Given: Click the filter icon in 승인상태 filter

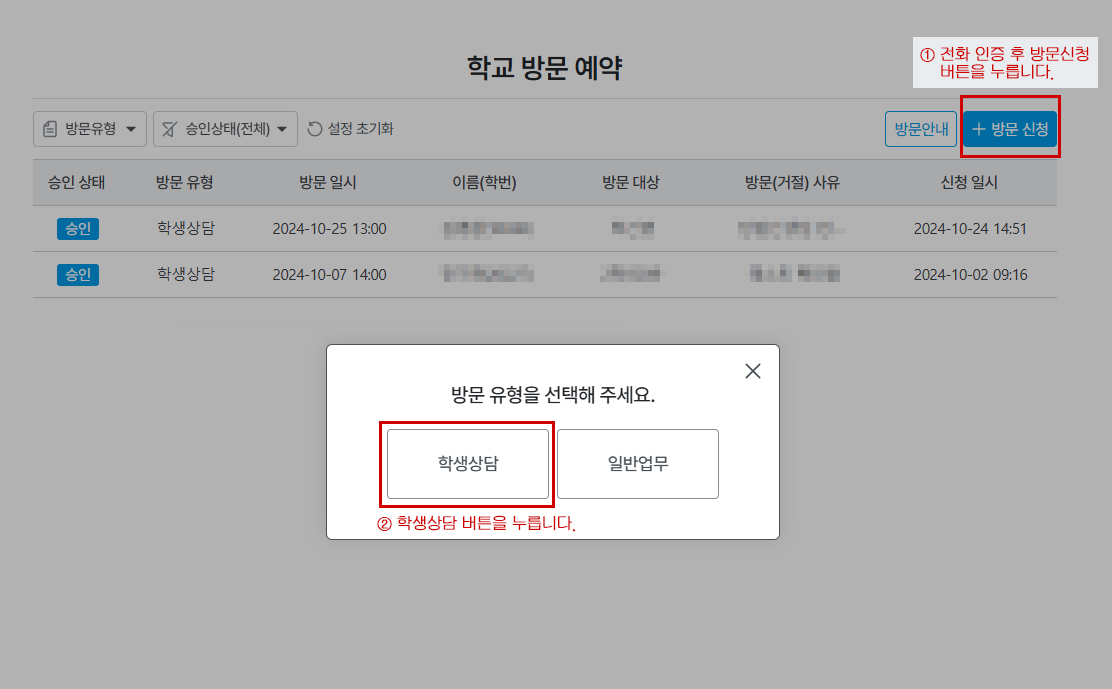Looking at the screenshot, I should point(170,129).
